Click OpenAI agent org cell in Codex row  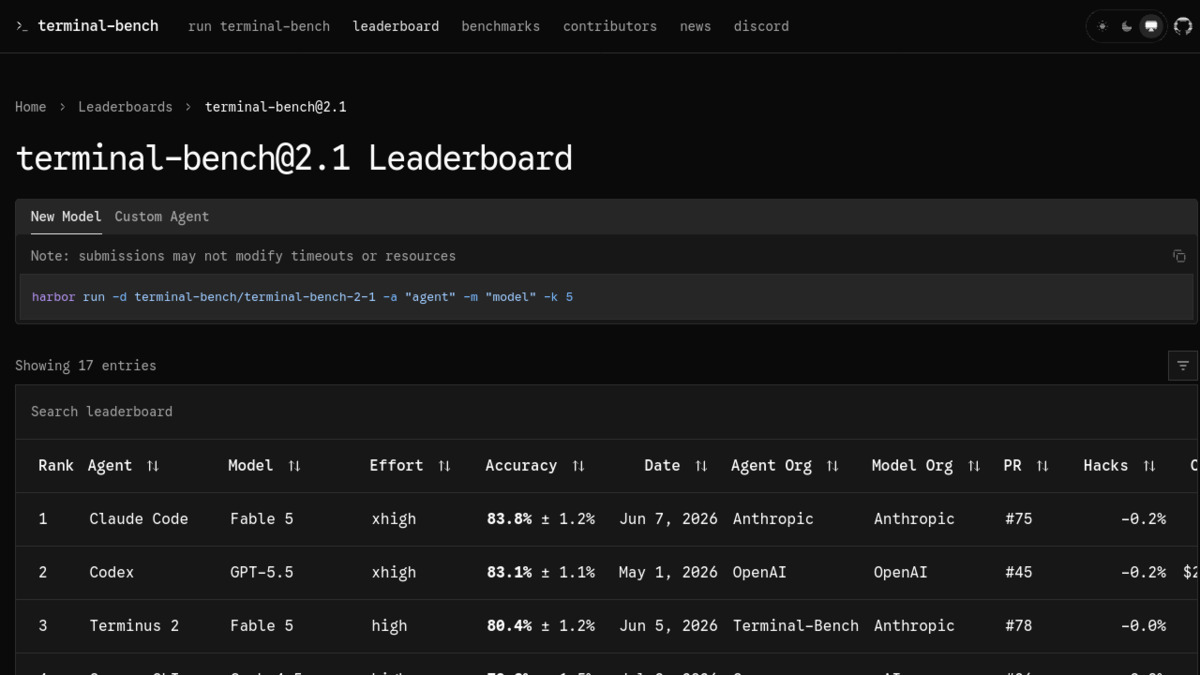tap(760, 573)
